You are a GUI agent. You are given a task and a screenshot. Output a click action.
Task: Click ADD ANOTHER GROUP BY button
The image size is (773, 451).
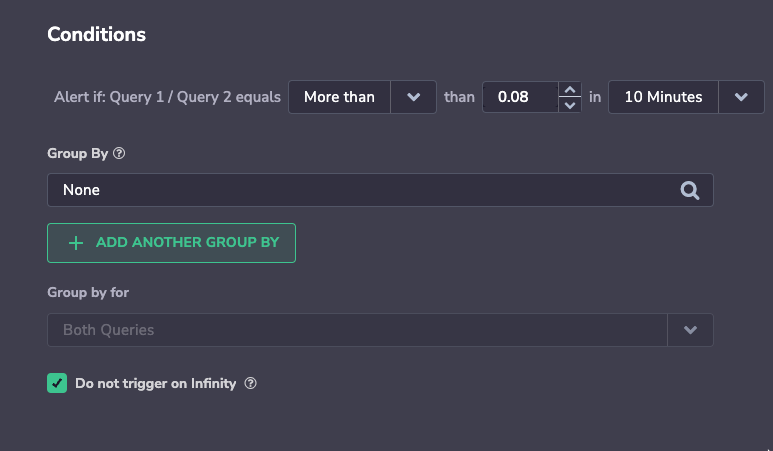pyautogui.click(x=172, y=243)
